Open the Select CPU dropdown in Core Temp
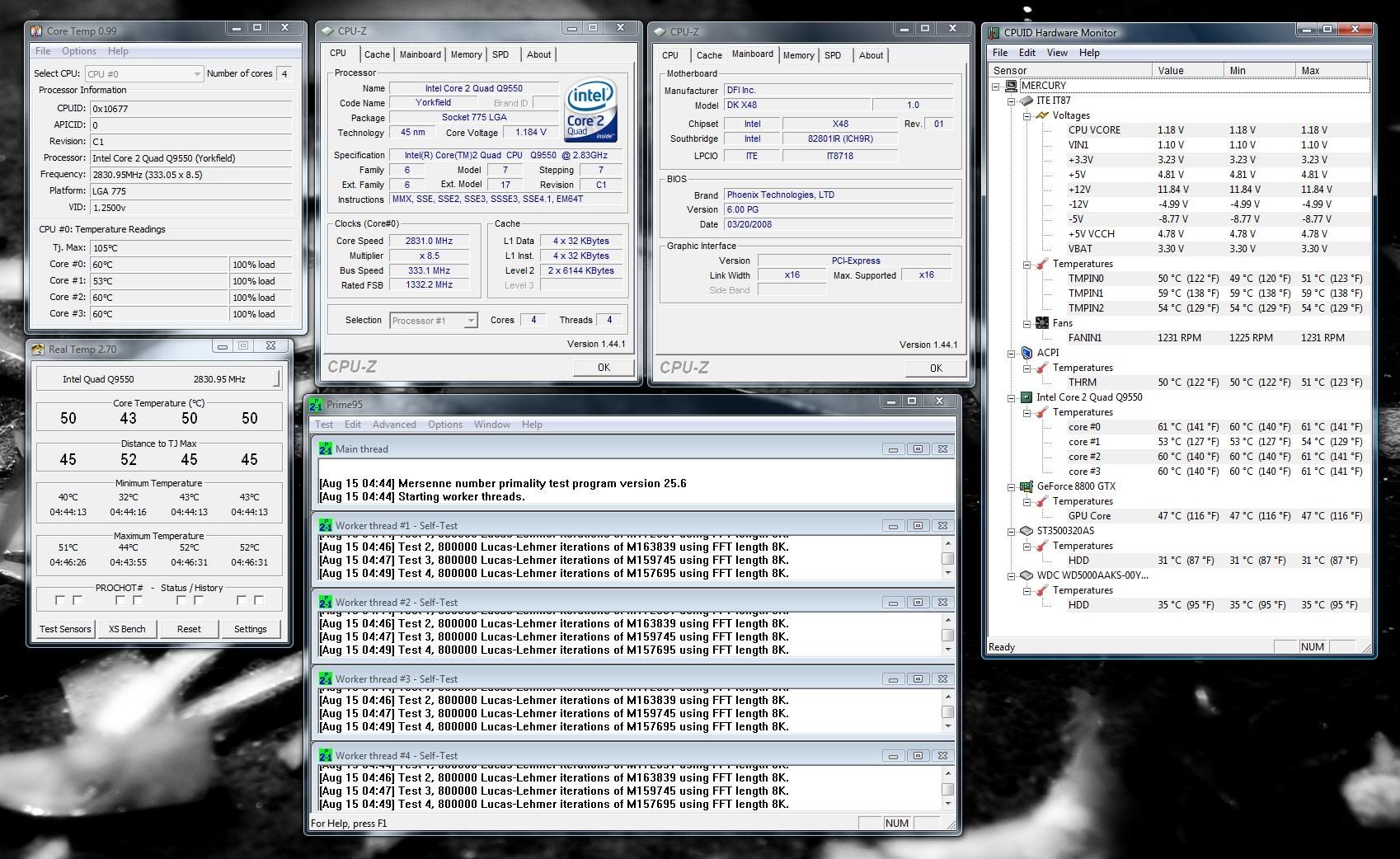 click(143, 73)
